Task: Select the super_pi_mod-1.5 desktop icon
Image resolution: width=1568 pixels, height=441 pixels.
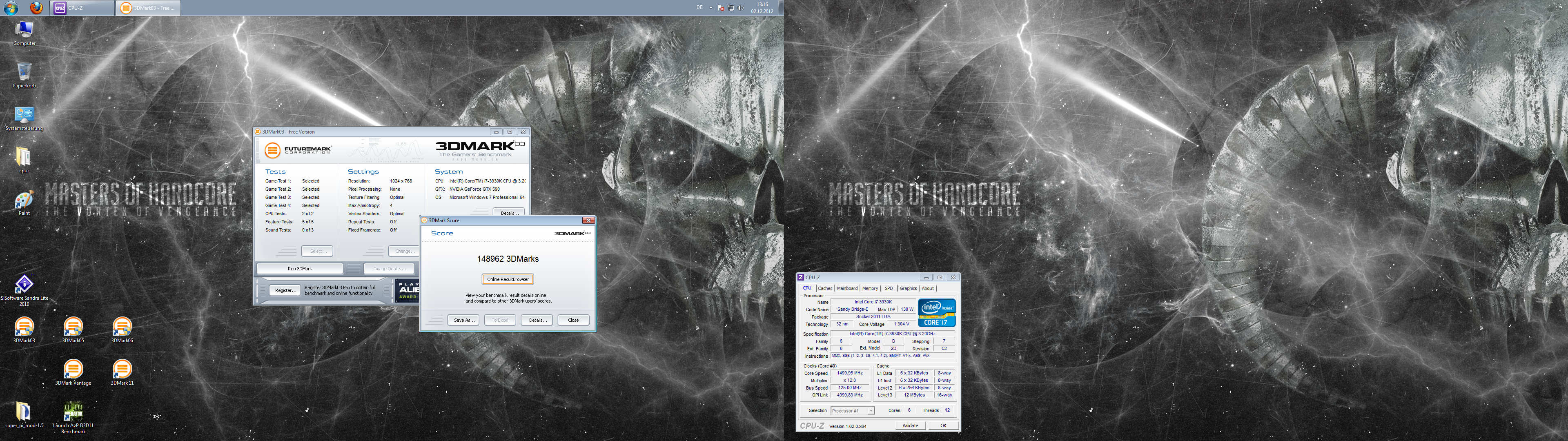Action: pyautogui.click(x=24, y=415)
